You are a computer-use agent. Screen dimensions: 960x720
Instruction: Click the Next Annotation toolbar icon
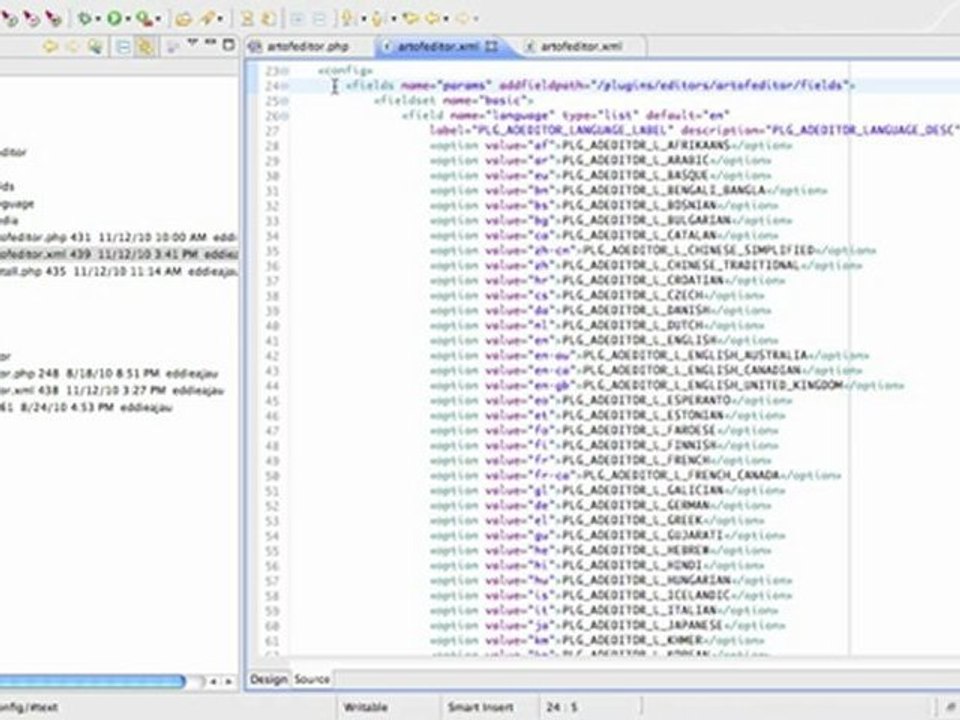pyautogui.click(x=348, y=19)
